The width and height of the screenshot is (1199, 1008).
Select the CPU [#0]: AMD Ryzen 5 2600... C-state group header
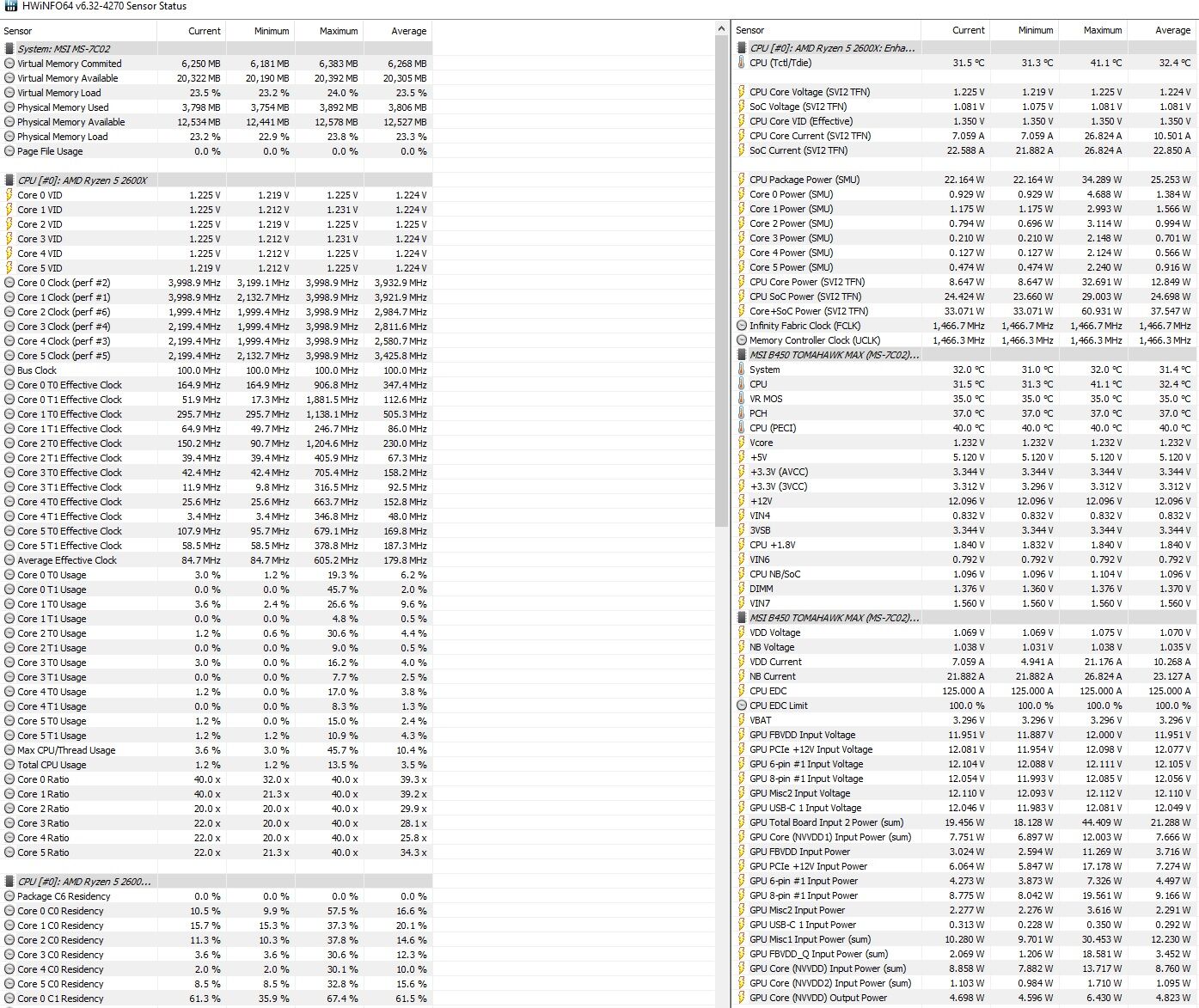pos(216,882)
